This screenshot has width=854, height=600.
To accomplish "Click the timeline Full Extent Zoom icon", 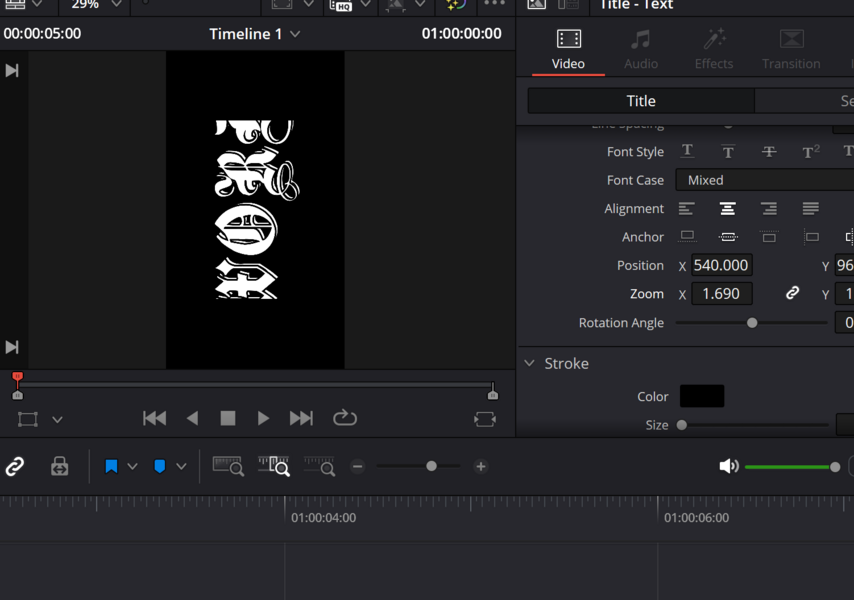I will 228,466.
